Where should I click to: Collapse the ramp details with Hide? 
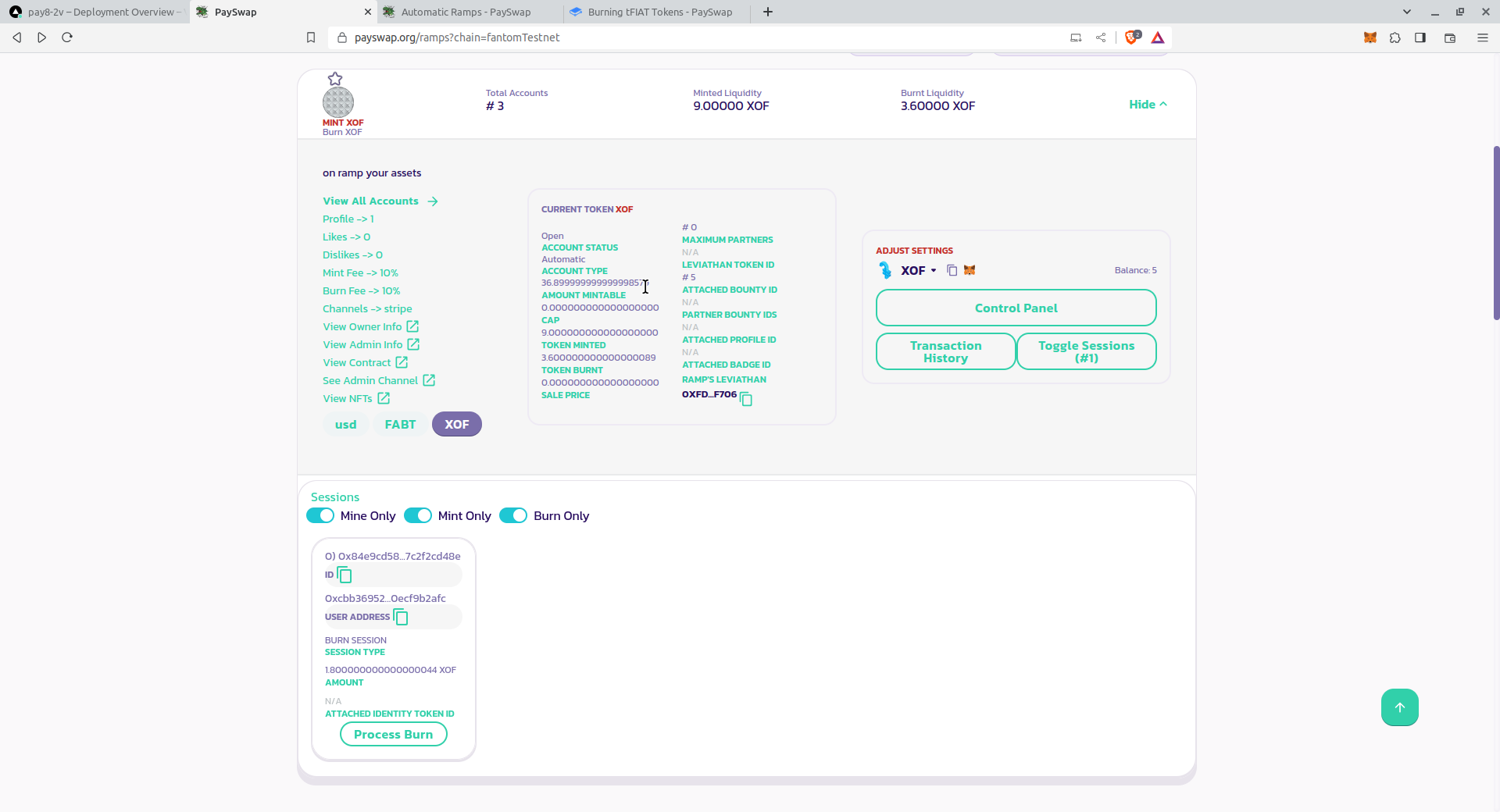tap(1147, 105)
